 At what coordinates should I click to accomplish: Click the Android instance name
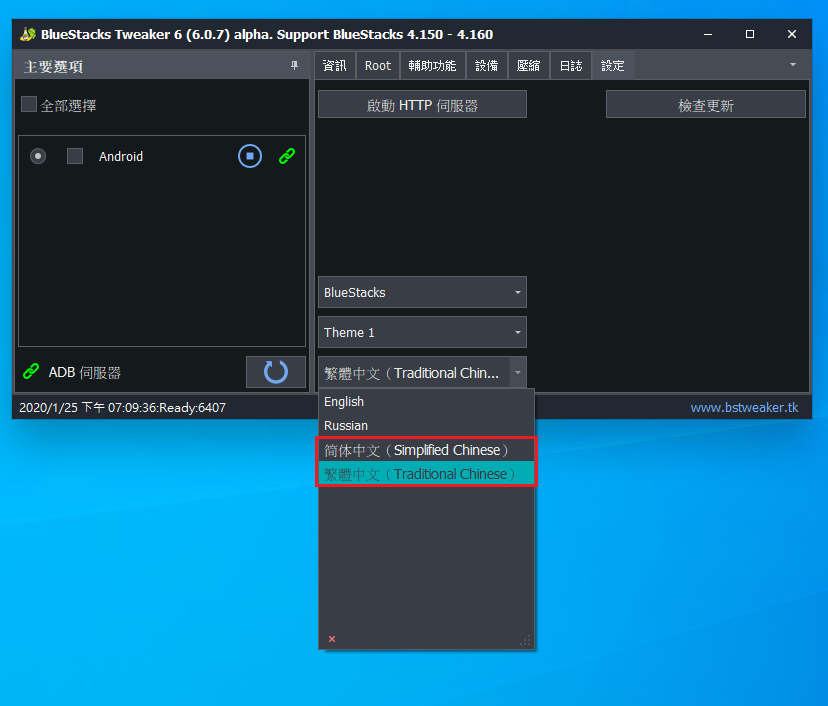(x=121, y=156)
